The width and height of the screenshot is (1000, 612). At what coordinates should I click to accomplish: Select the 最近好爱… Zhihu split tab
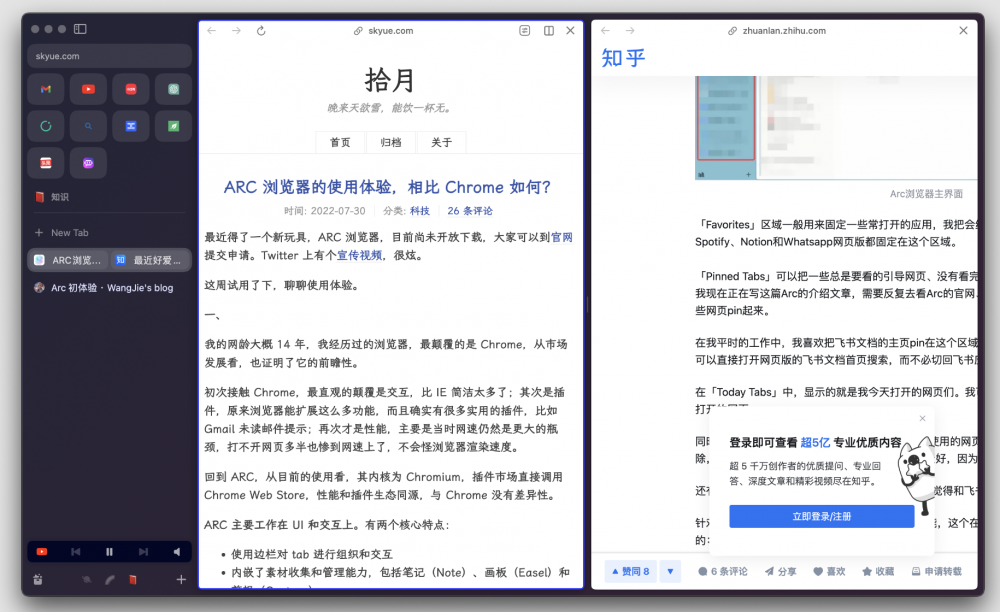(150, 260)
